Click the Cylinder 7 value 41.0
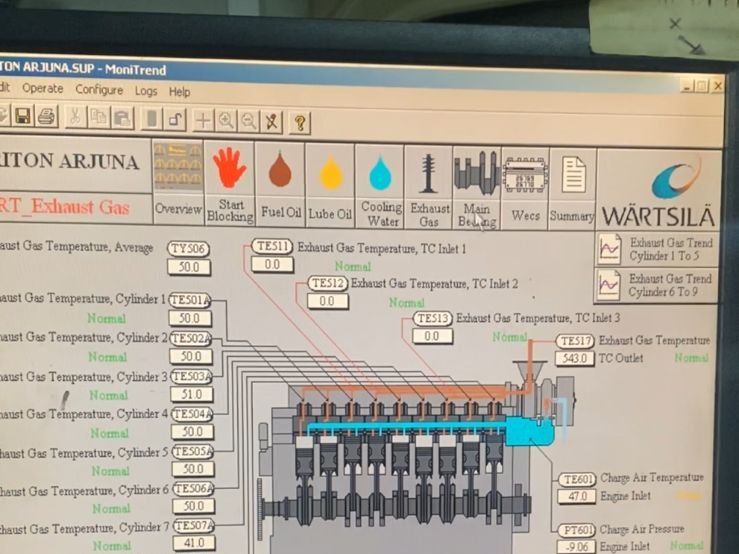The height and width of the screenshot is (554, 739). [x=194, y=543]
